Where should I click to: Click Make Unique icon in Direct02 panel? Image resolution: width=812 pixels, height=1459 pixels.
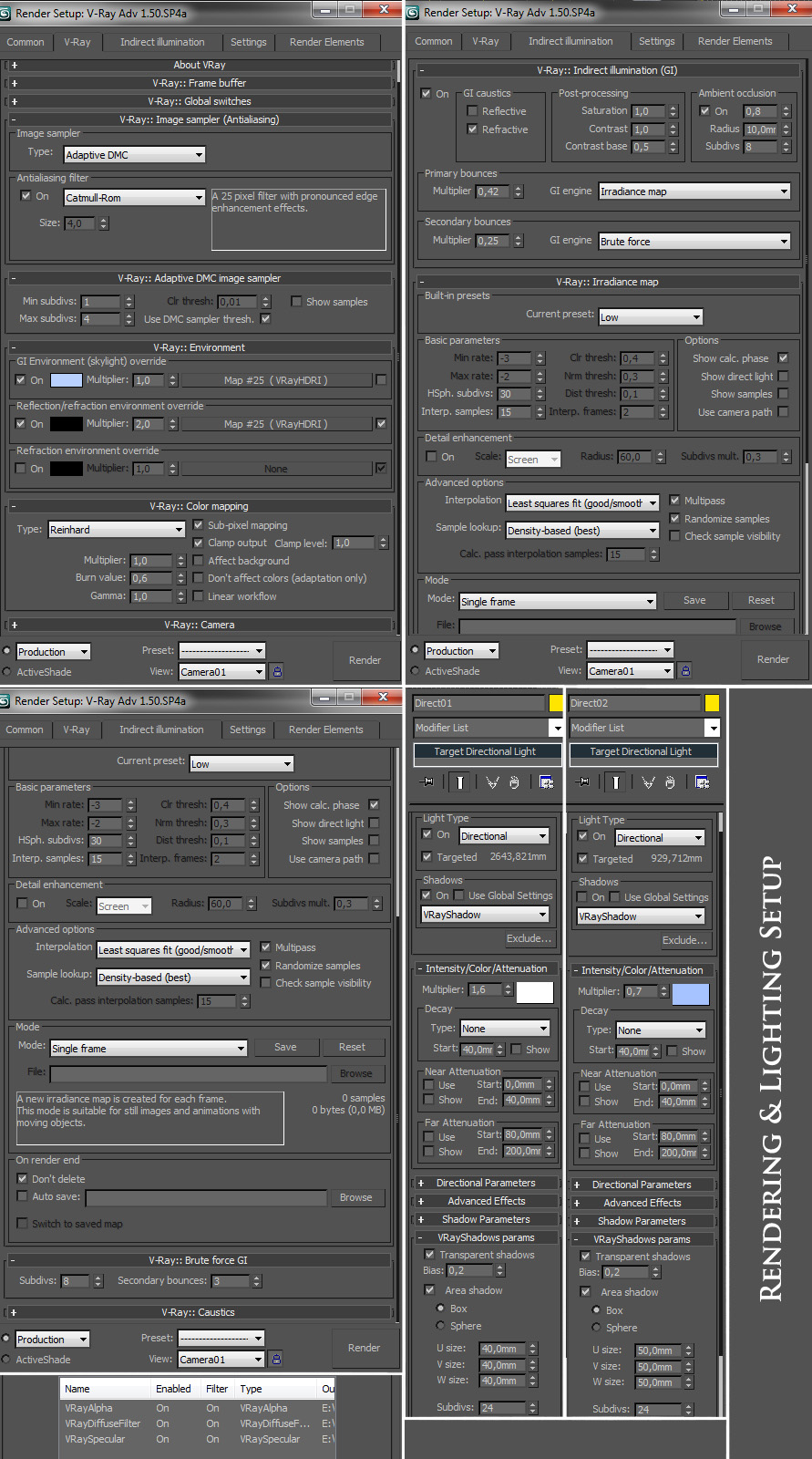pos(648,781)
